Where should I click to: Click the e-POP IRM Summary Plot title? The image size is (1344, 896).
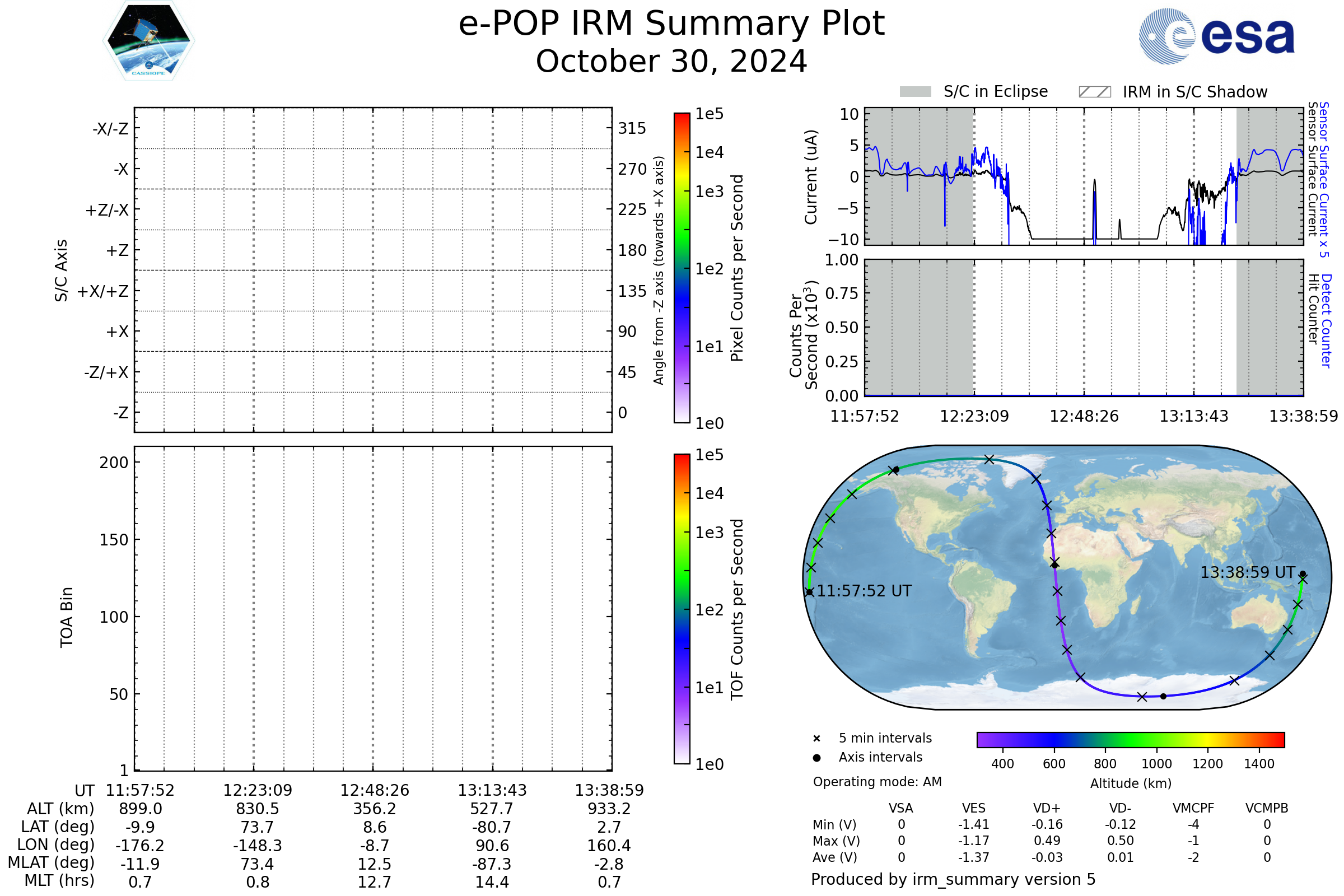click(x=671, y=24)
